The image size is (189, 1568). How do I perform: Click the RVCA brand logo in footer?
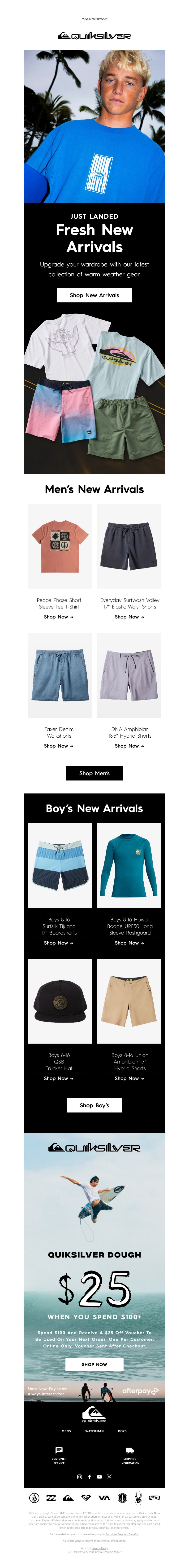[x=104, y=1498]
